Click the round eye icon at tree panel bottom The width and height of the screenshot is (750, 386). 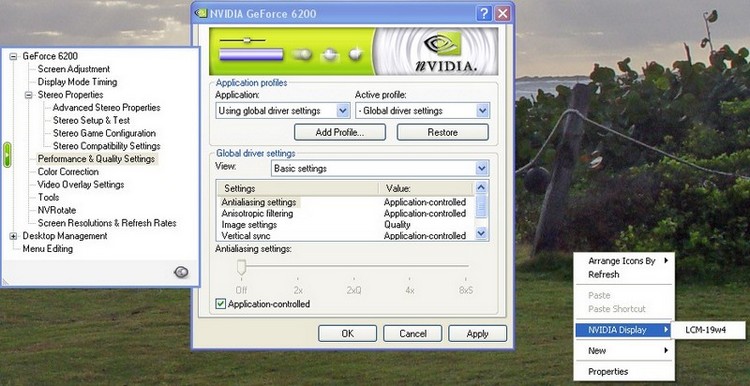click(181, 272)
